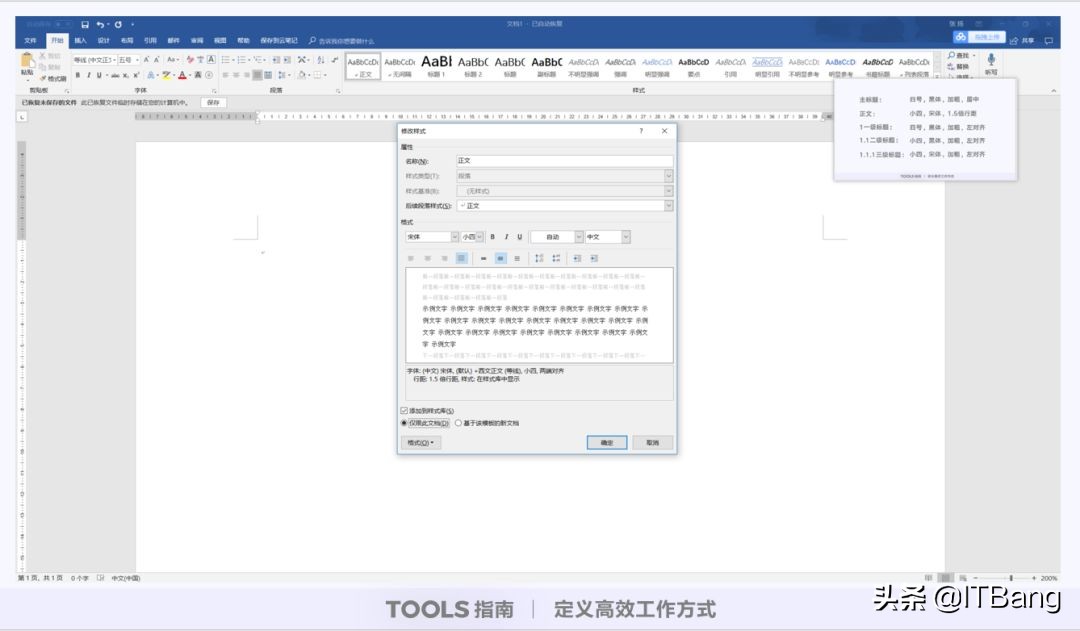Image resolution: width=1080 pixels, height=631 pixels.
Task: Click the 保存 button in the recovery bar
Action: point(213,102)
